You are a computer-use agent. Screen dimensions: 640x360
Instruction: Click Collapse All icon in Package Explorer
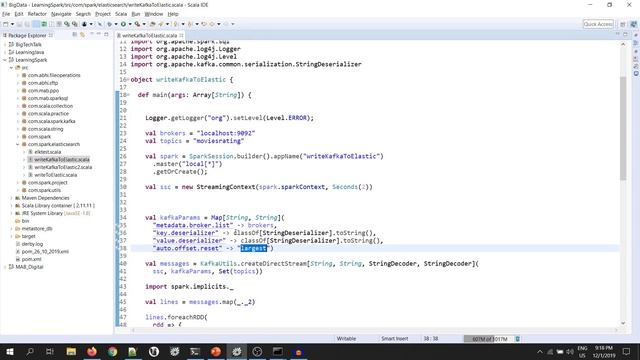pyautogui.click(x=74, y=35)
